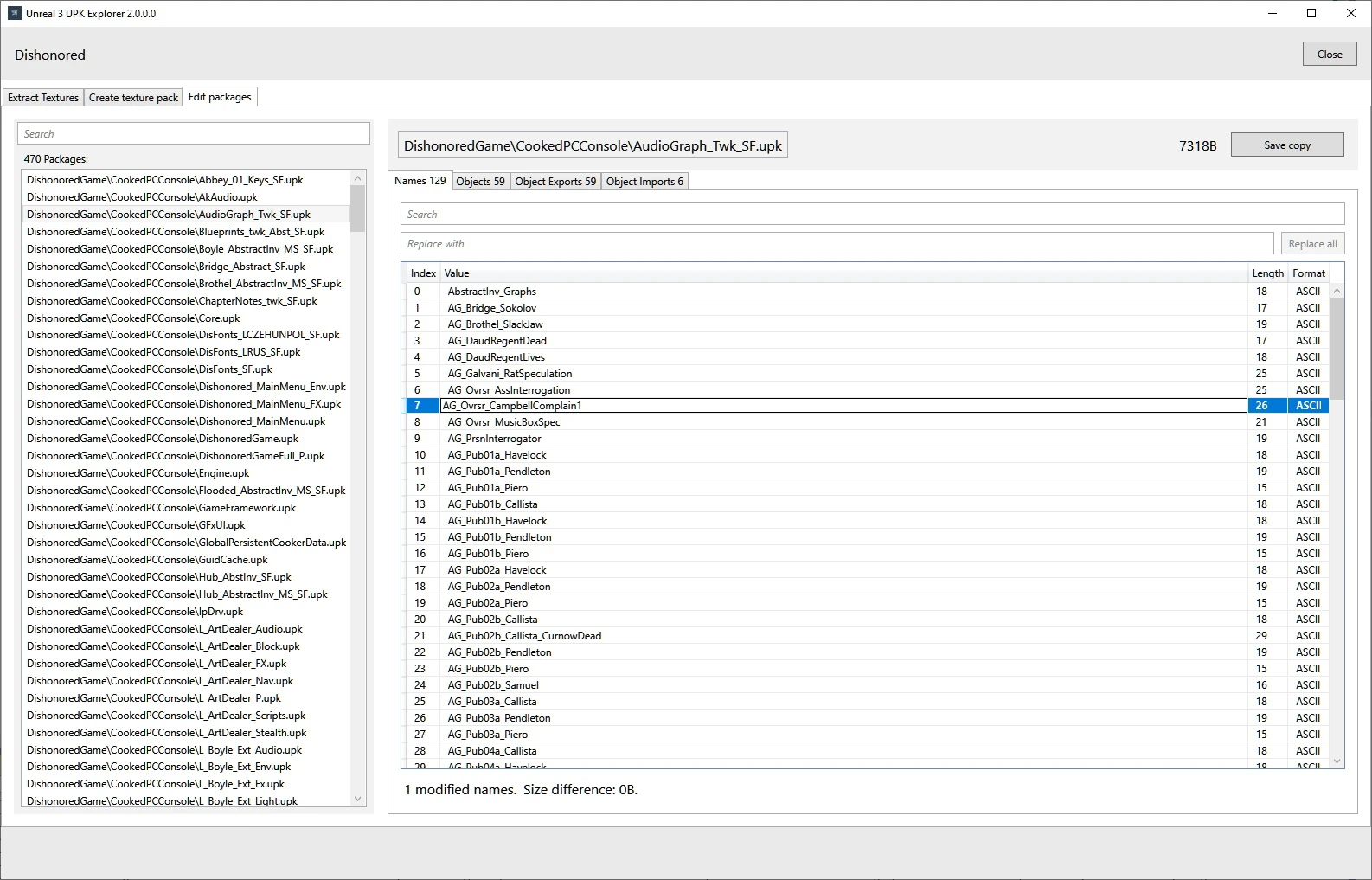Show the Object Imports 6 tab
1372x880 pixels.
[644, 182]
